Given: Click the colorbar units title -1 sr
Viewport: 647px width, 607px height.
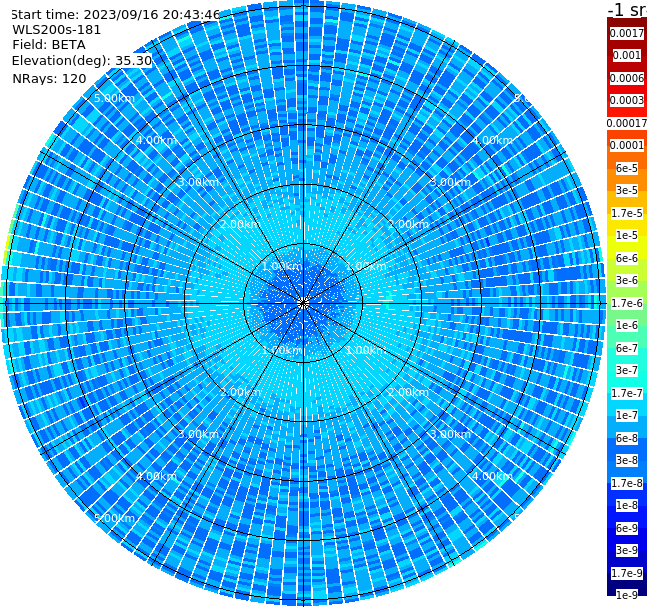Looking at the screenshot, I should [627, 9].
